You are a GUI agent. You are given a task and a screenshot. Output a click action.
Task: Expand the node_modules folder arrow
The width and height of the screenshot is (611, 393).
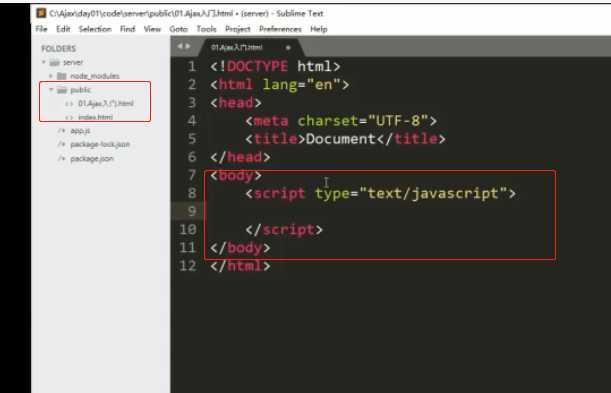pos(51,76)
